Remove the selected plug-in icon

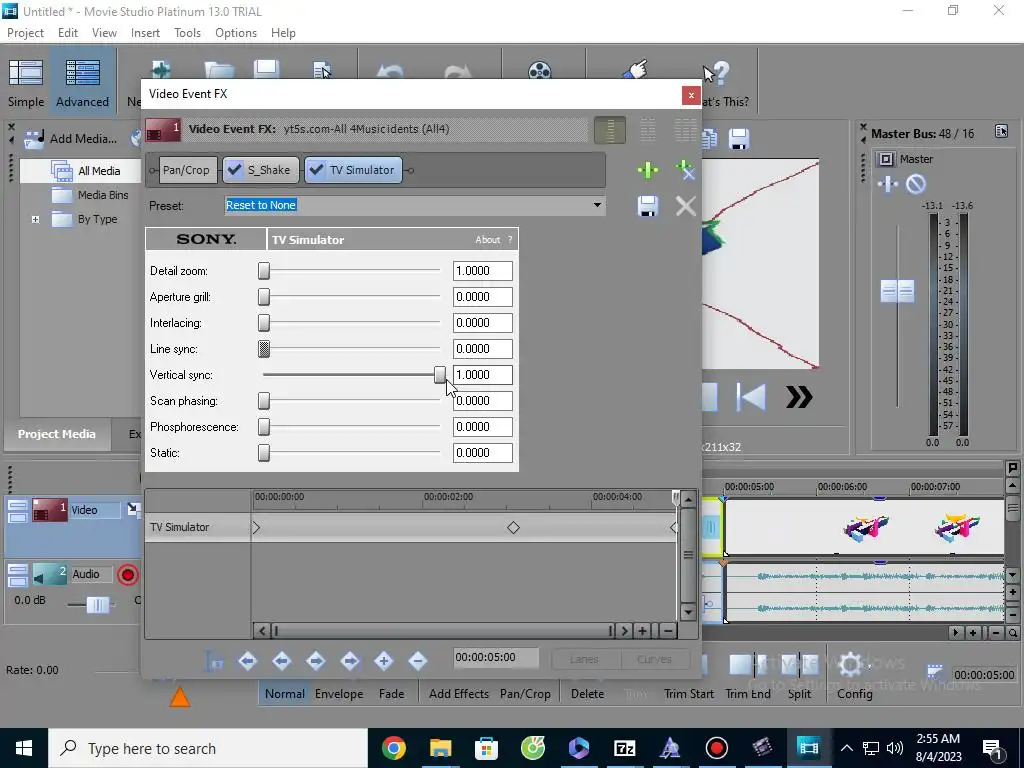[685, 170]
